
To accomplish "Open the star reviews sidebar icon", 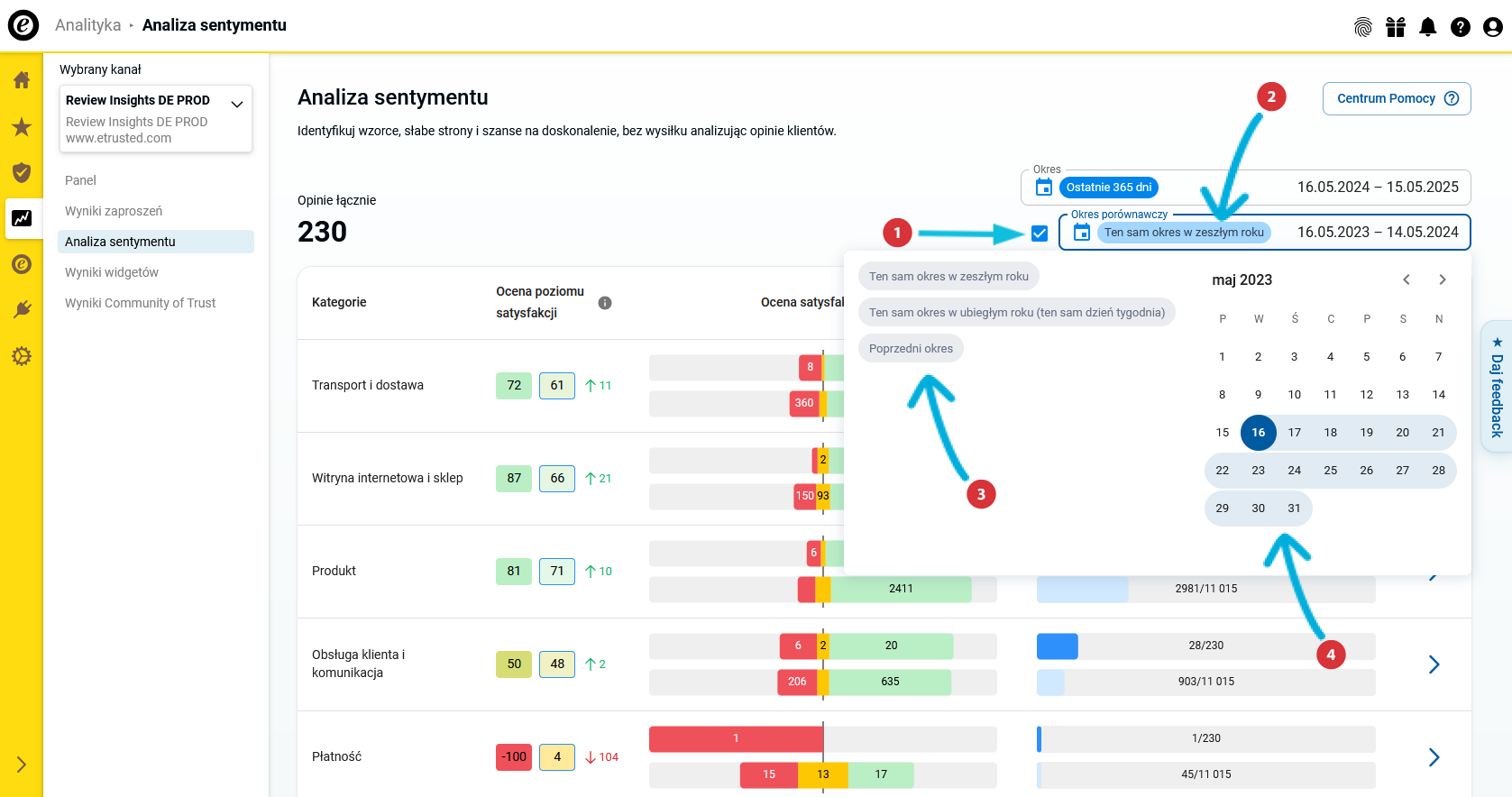I will coord(22,127).
